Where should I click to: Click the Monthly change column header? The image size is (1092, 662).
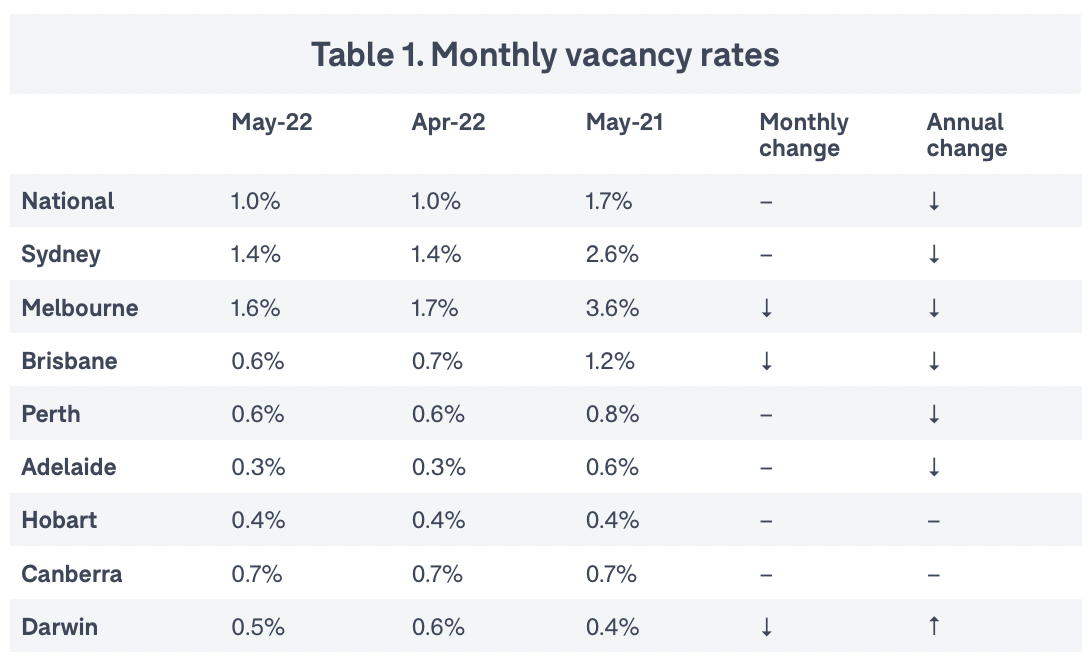[804, 135]
